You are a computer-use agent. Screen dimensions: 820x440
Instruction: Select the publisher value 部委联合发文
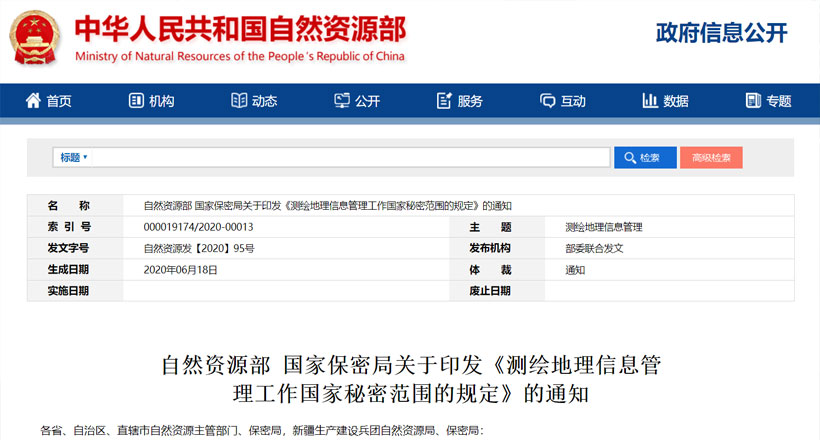click(594, 249)
